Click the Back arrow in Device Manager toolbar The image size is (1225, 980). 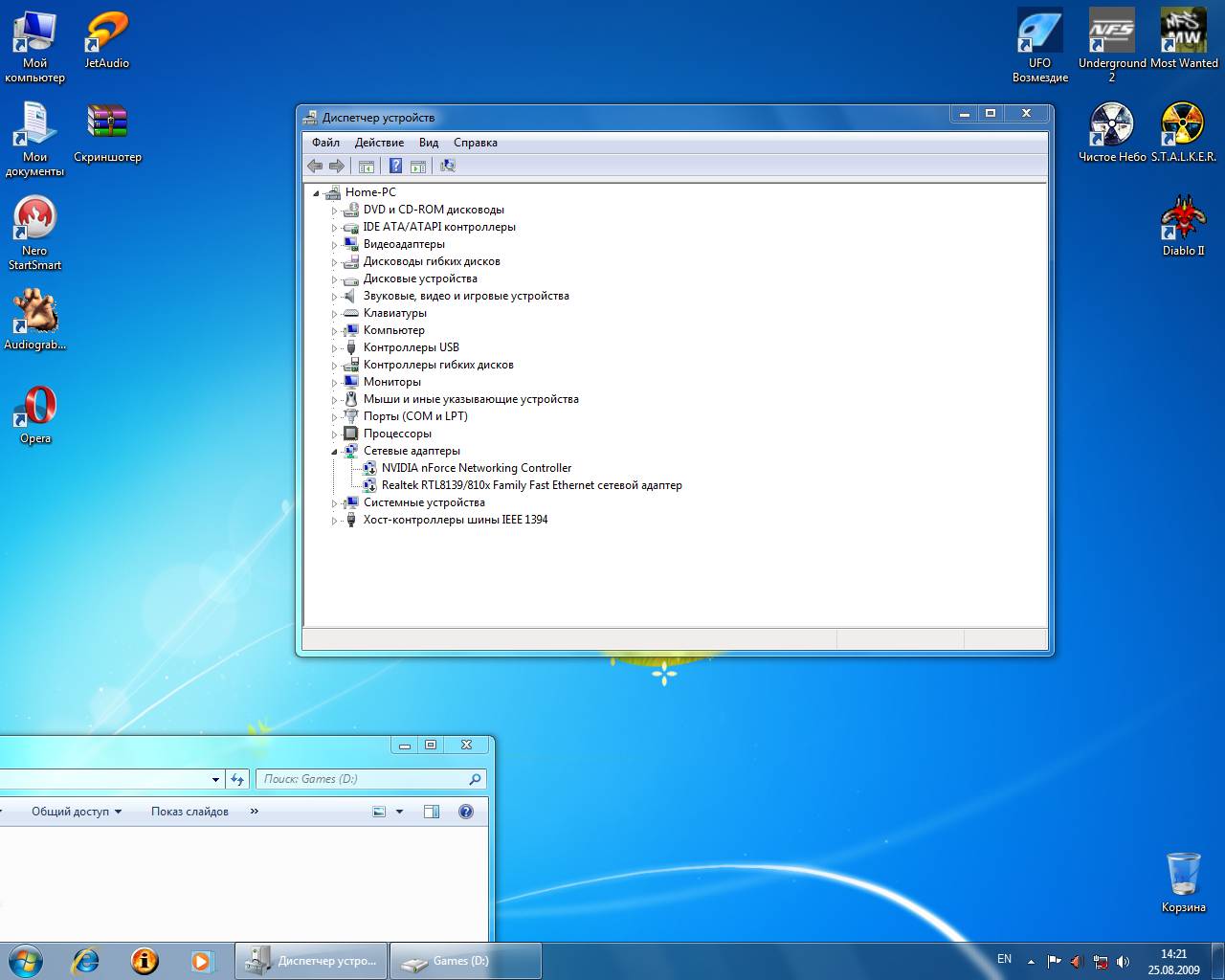pos(315,166)
